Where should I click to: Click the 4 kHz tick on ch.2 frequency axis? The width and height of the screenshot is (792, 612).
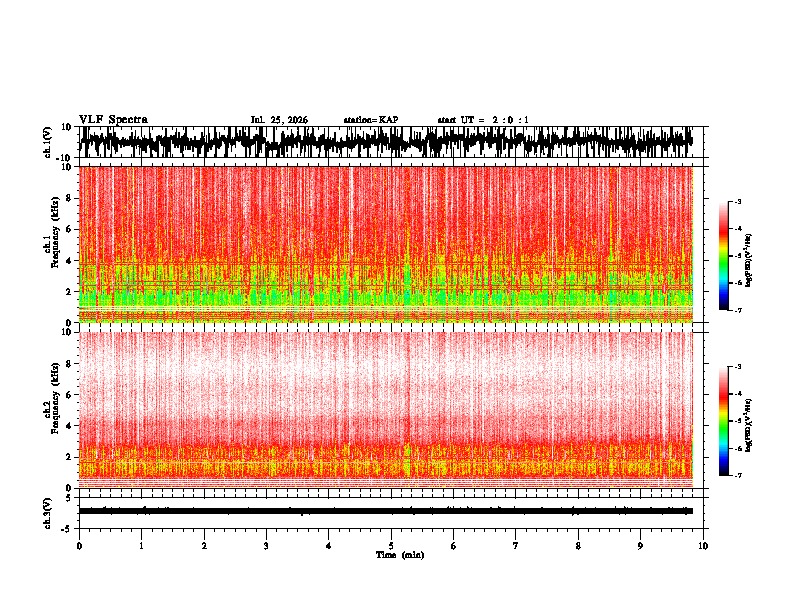(x=69, y=426)
